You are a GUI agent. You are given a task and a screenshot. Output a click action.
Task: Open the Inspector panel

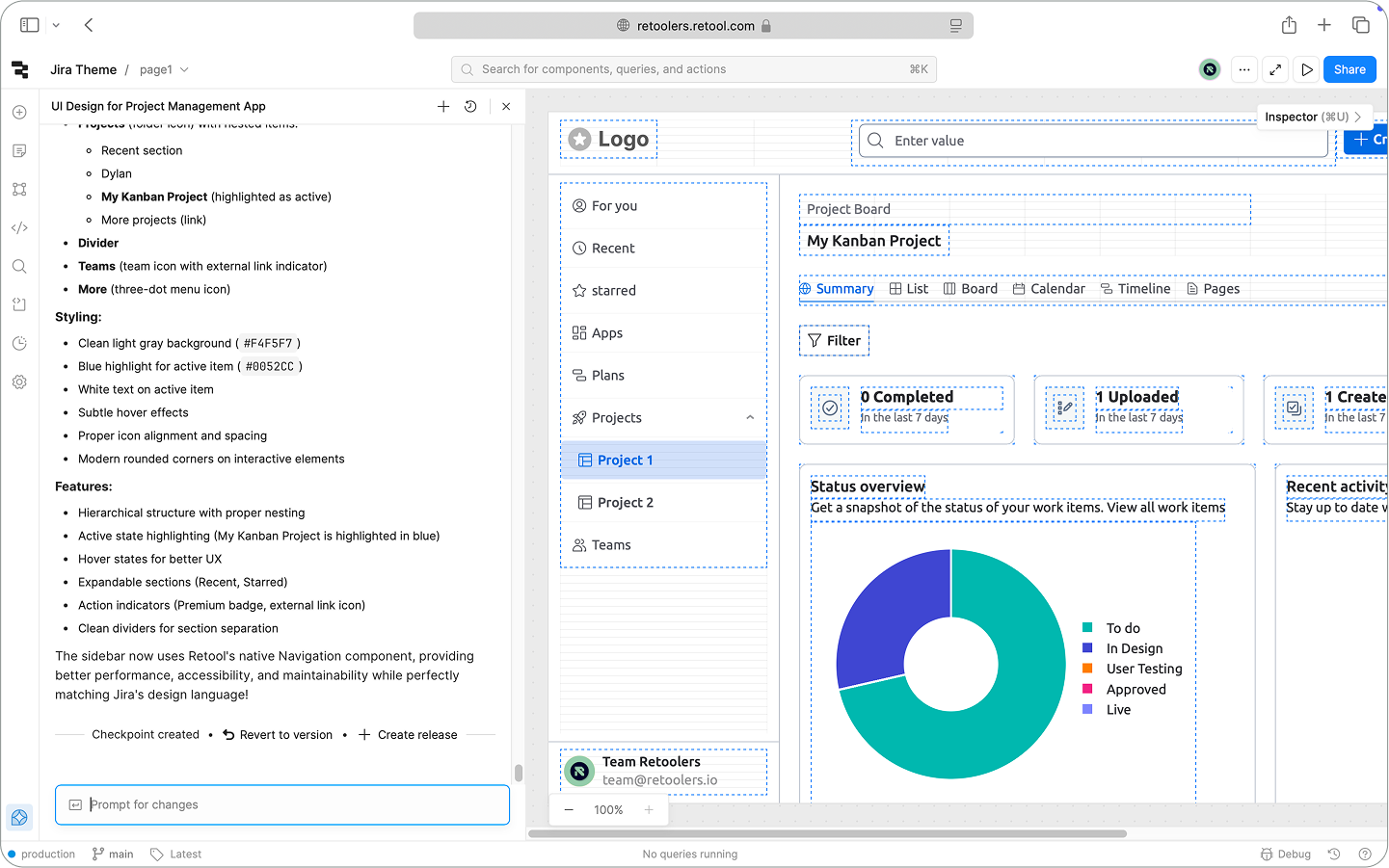point(1313,117)
